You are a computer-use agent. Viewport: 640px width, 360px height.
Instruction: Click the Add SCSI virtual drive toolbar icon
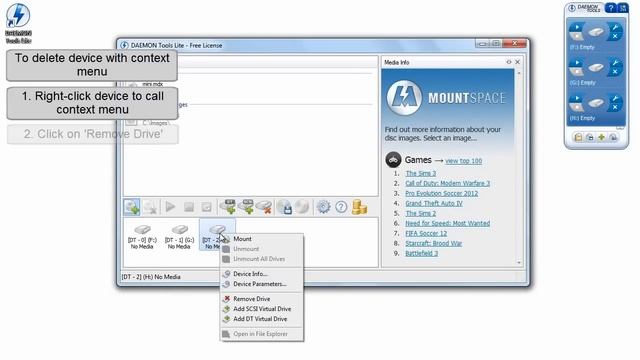tap(246, 207)
